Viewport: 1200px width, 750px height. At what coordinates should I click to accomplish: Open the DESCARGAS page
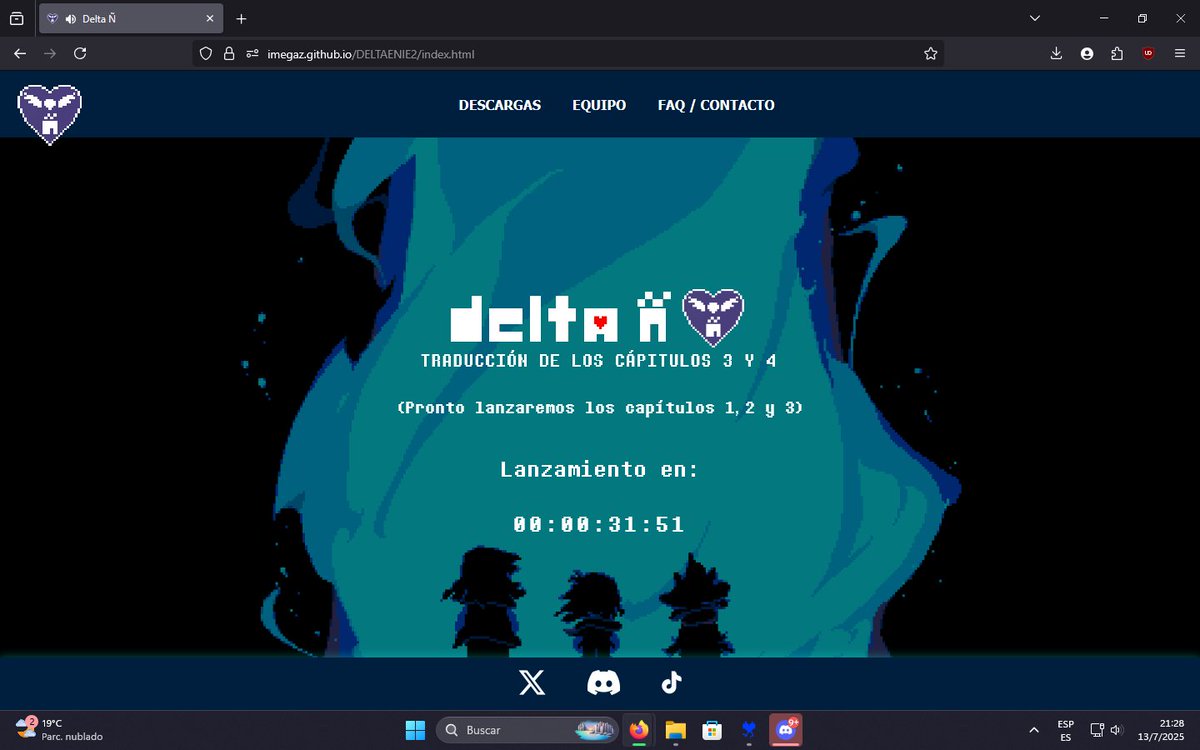tap(499, 105)
